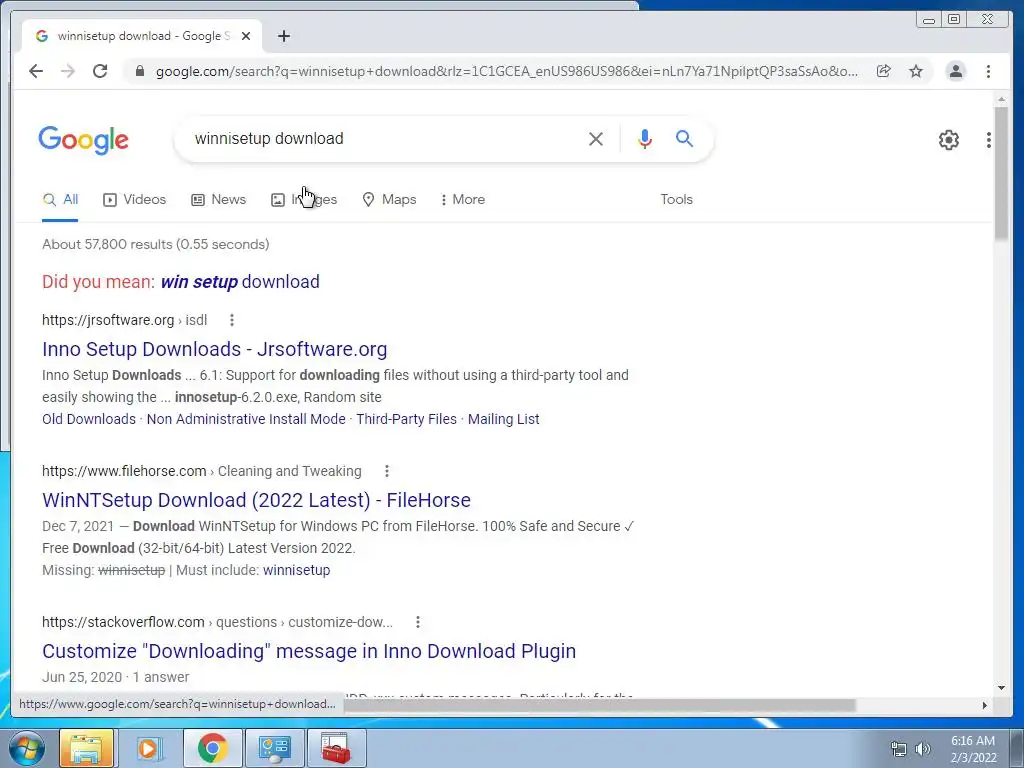The width and height of the screenshot is (1024, 768).
Task: Click the browser address bar URL
Action: coord(507,71)
